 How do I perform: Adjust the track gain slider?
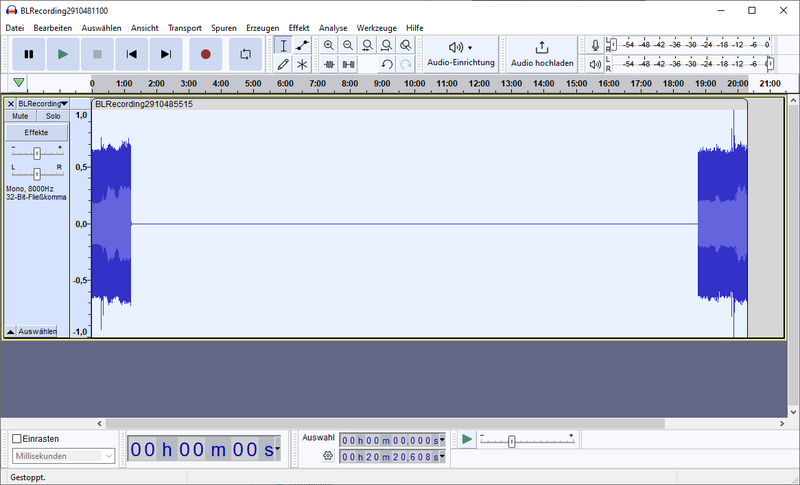(37, 153)
